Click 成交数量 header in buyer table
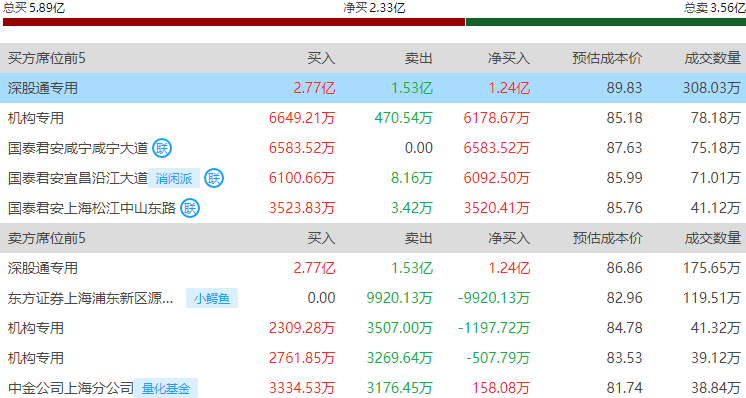The height and width of the screenshot is (398, 746). 713,58
